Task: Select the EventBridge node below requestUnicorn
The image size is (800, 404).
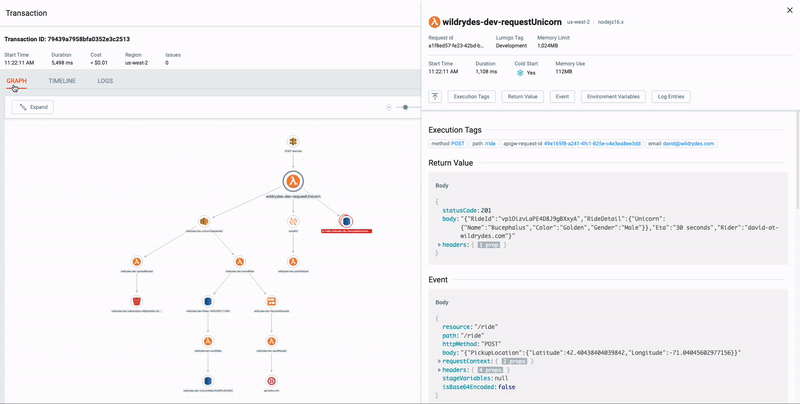Action: [x=293, y=221]
